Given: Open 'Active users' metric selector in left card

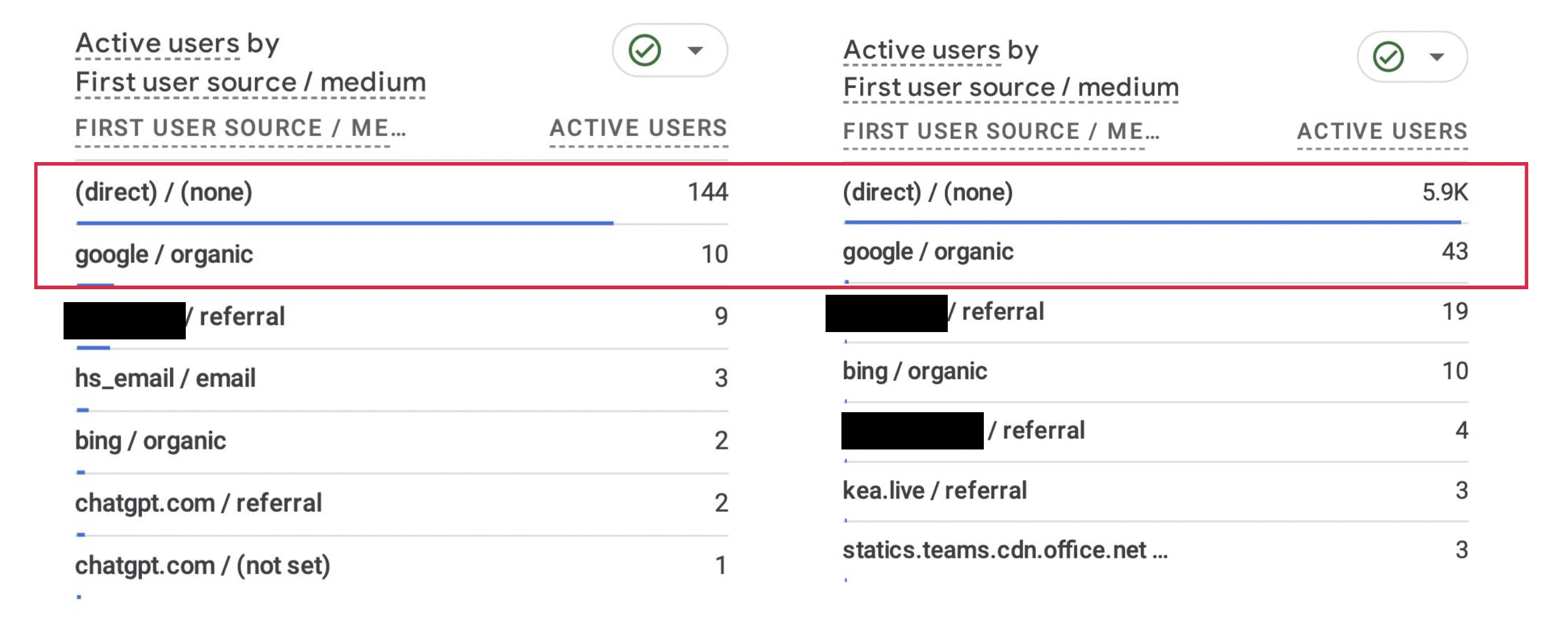Looking at the screenshot, I should tap(157, 43).
